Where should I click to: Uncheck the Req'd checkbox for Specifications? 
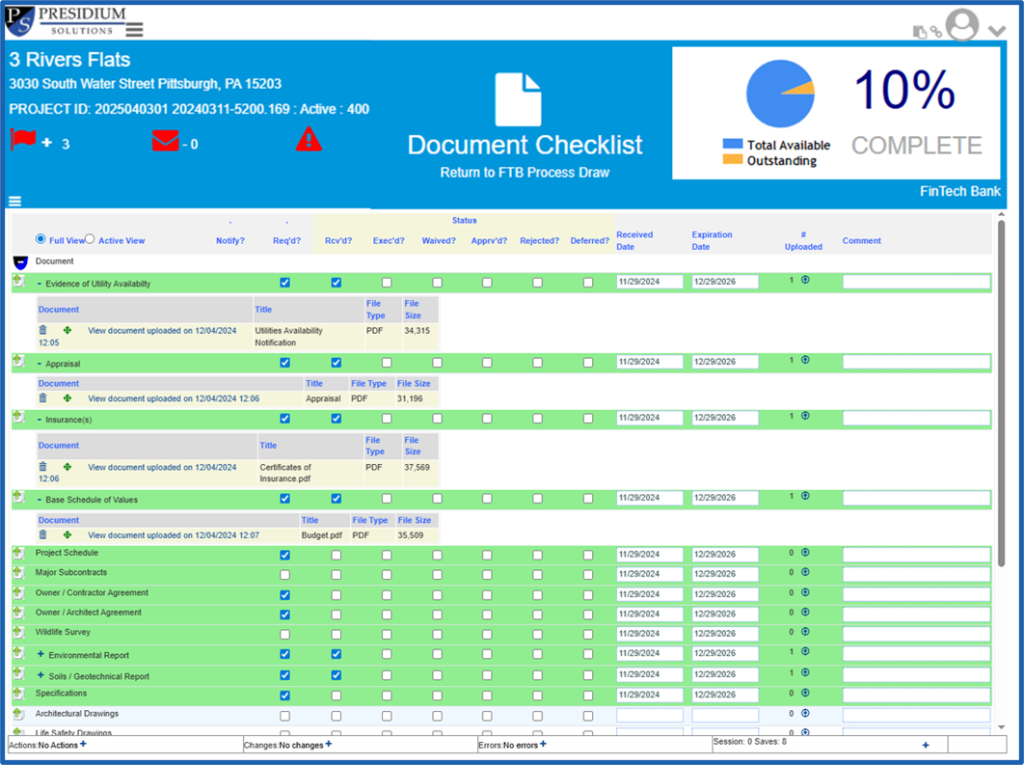click(x=285, y=694)
